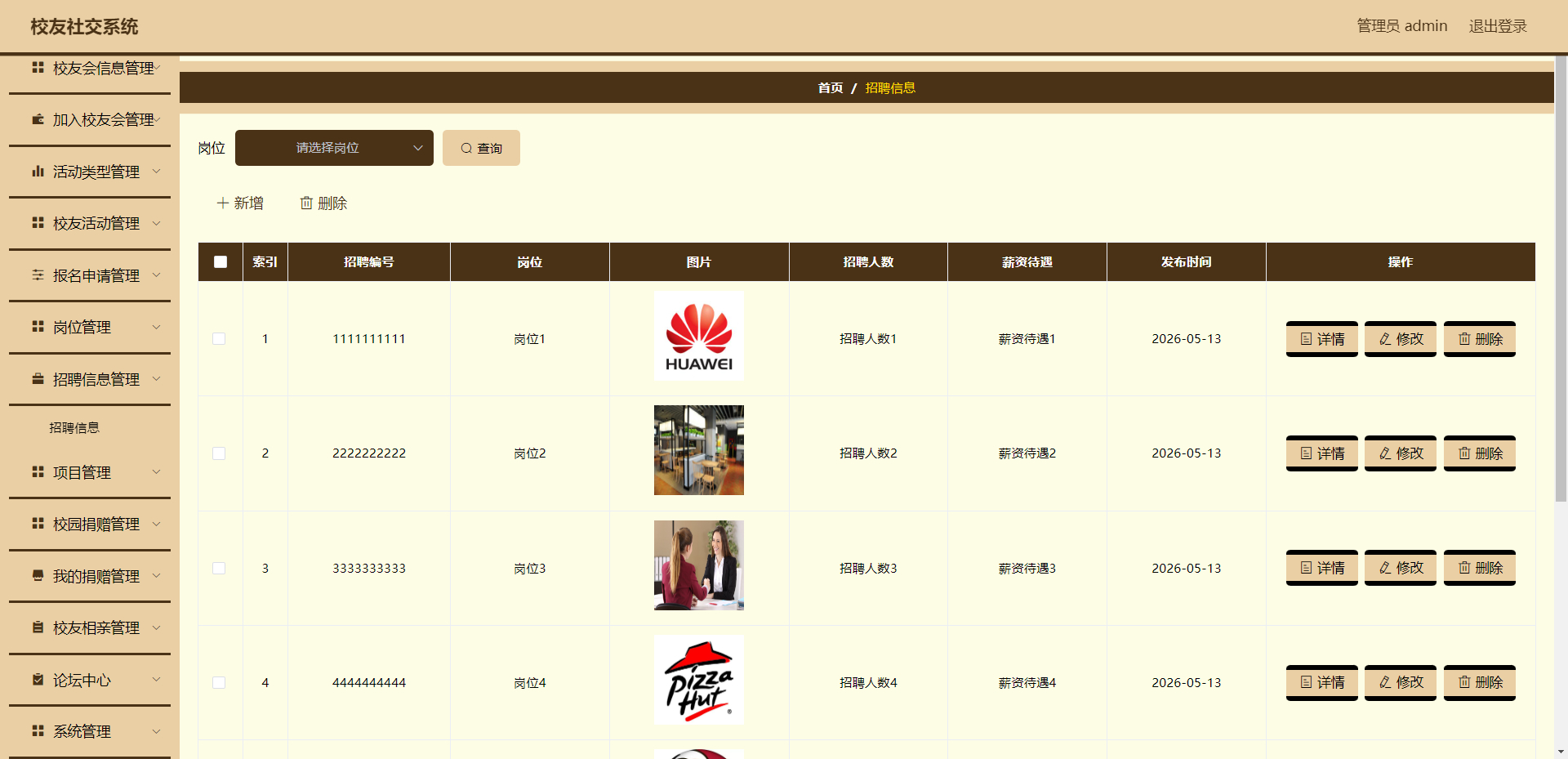Image resolution: width=1568 pixels, height=759 pixels.
Task: Click the briefcase icon next to 招聘信息管理
Action: (38, 378)
